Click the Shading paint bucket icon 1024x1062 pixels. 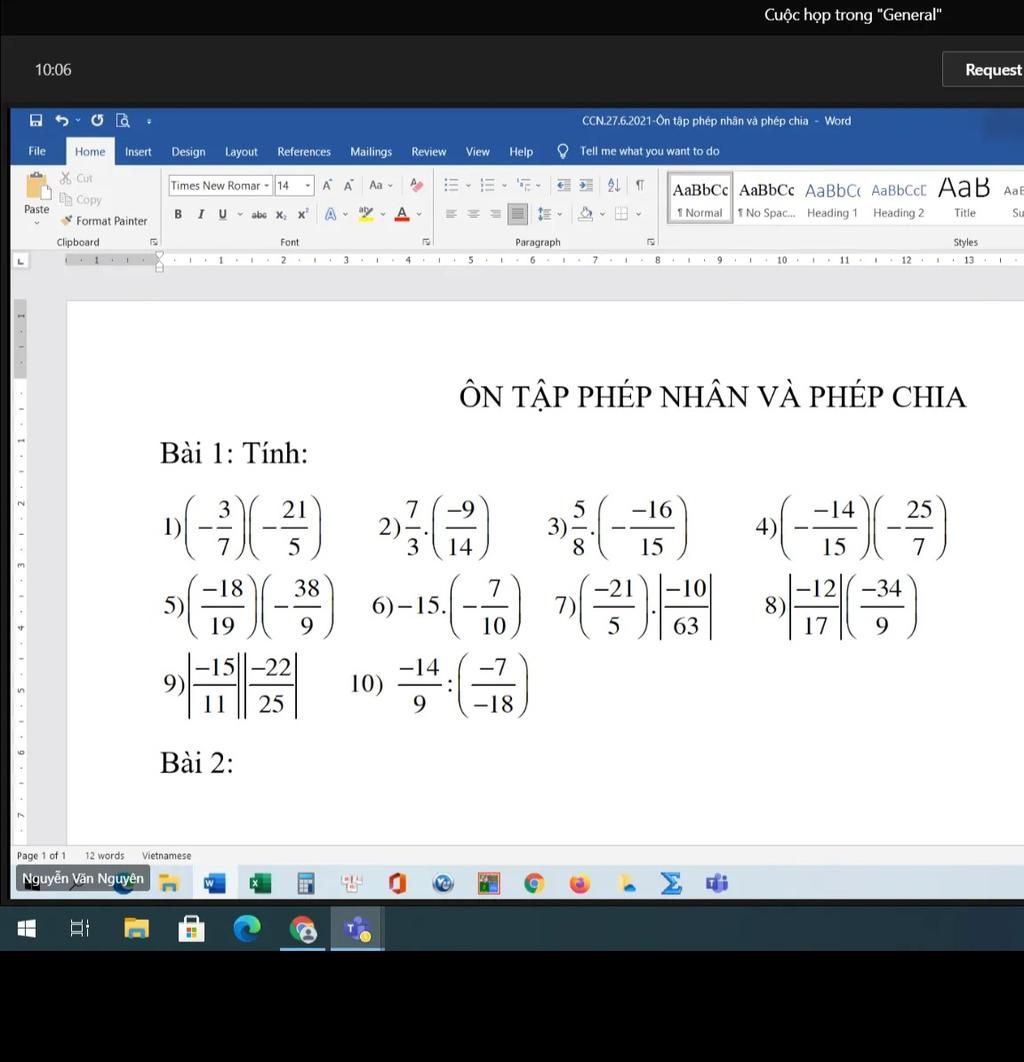(x=586, y=214)
